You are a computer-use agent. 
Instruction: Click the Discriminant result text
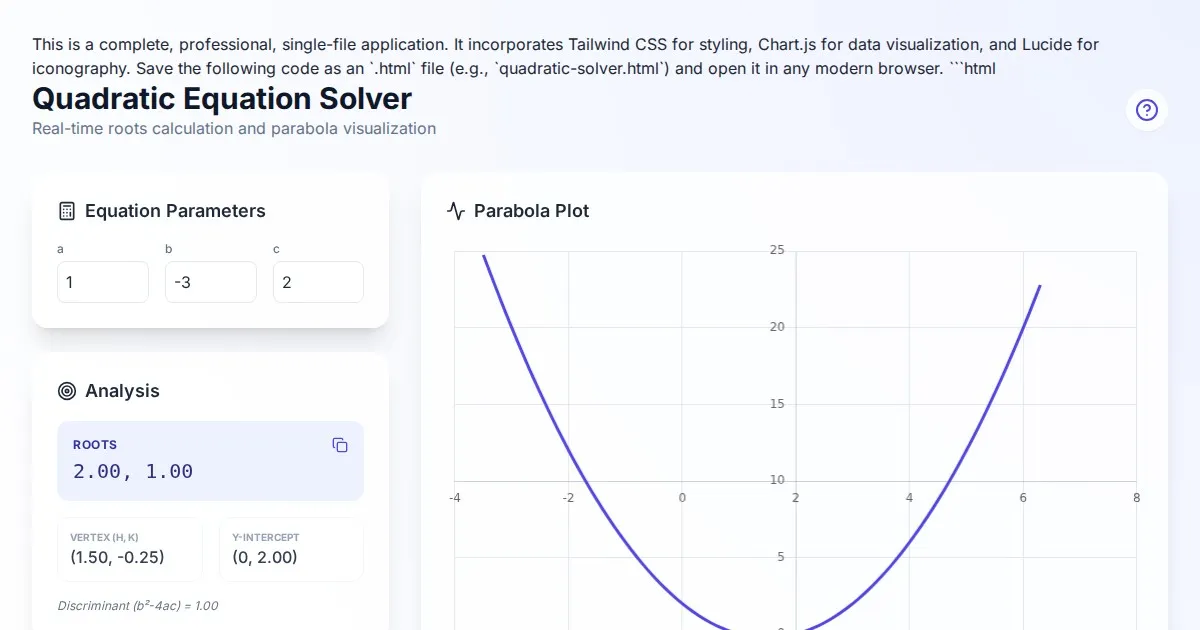(x=138, y=605)
